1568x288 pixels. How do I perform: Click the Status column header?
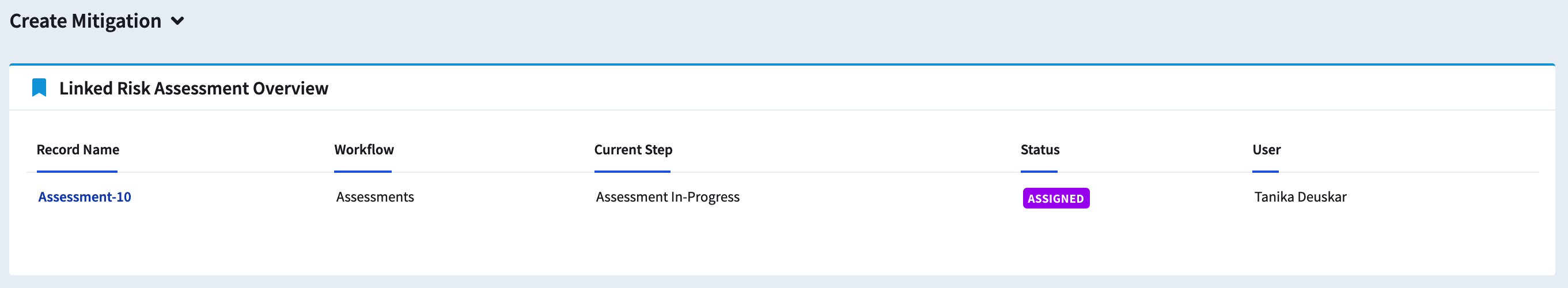1040,150
